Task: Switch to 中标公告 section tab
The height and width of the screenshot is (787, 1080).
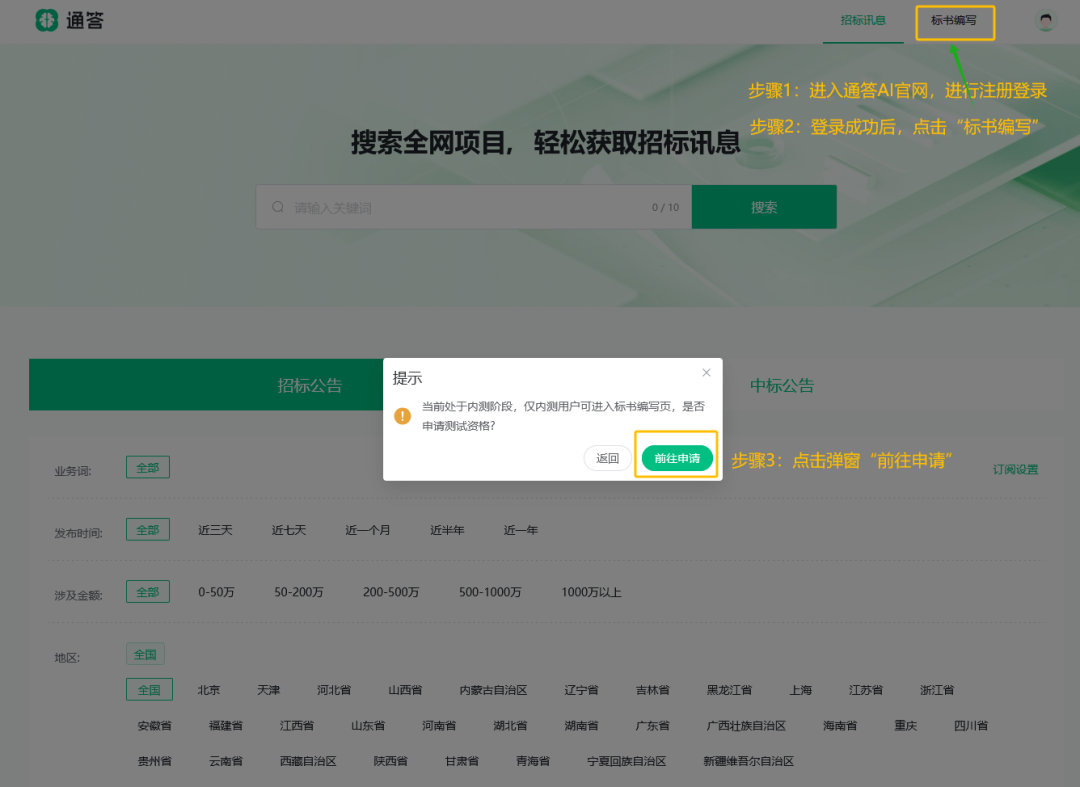Action: coord(782,385)
